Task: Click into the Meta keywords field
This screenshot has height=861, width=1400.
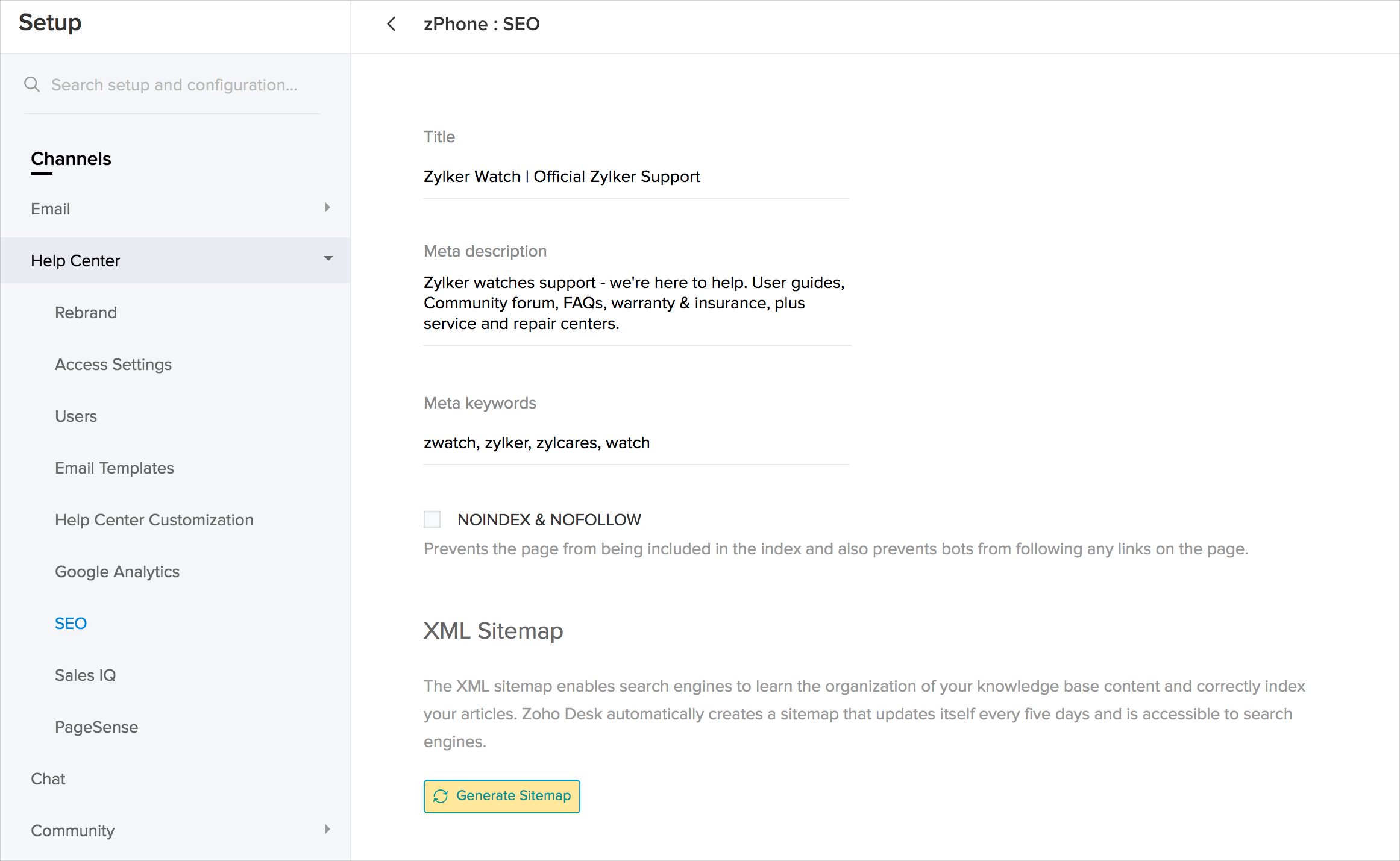Action: click(x=636, y=443)
